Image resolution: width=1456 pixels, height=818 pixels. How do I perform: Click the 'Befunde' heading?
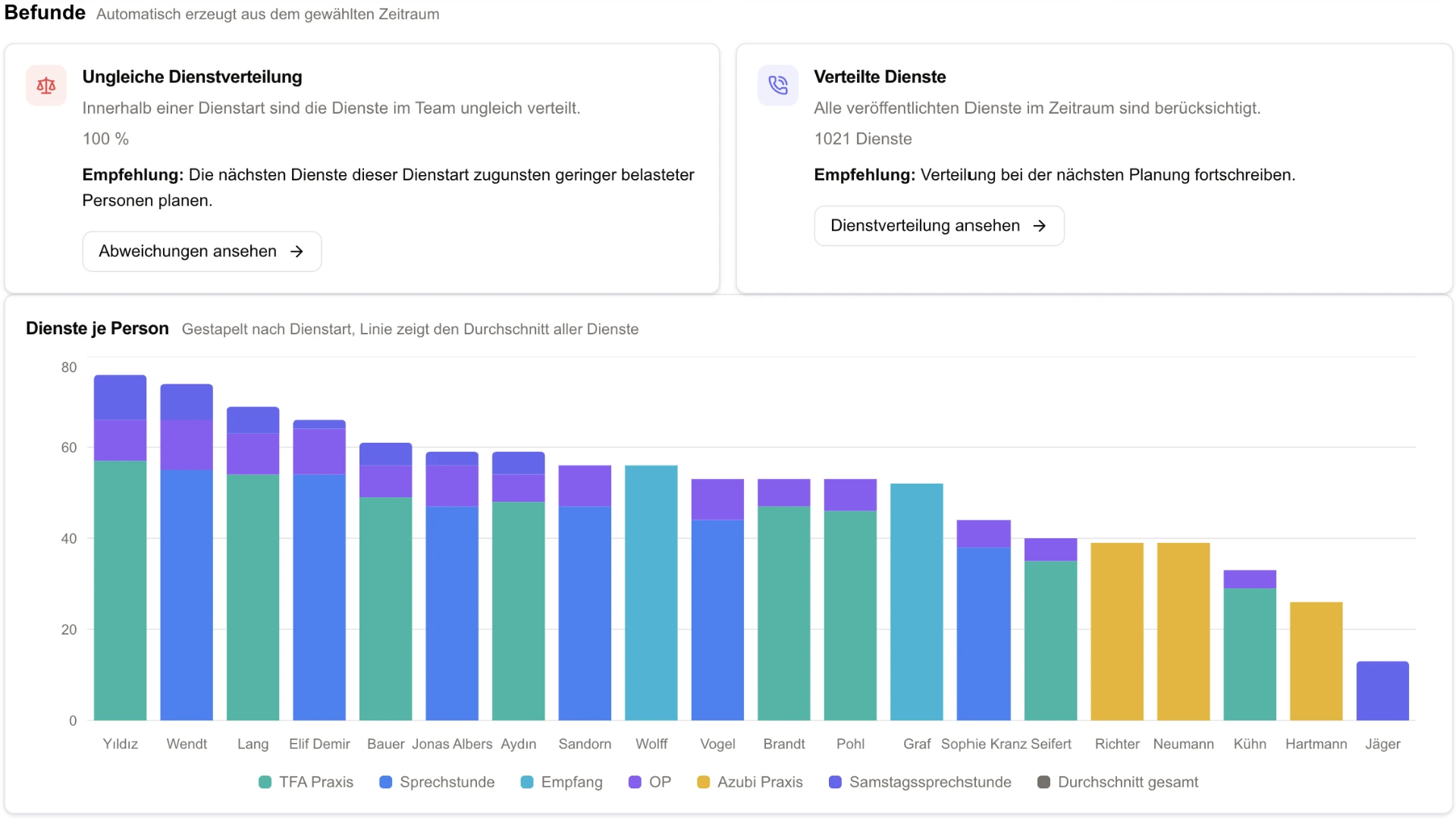coord(45,13)
